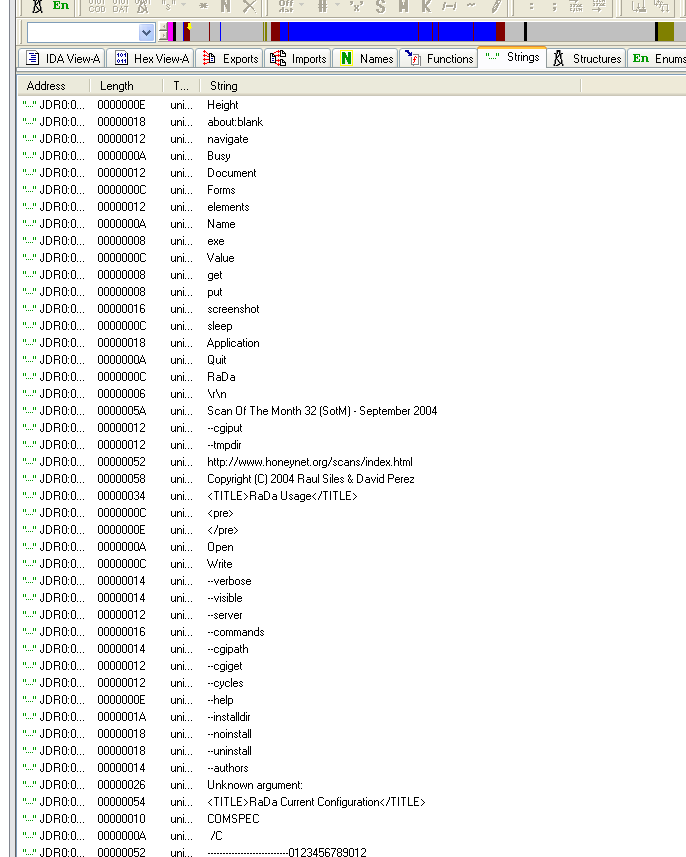Click the string icon in the COMSPEC row
Viewport: 686px width, 857px height.
[x=30, y=818]
